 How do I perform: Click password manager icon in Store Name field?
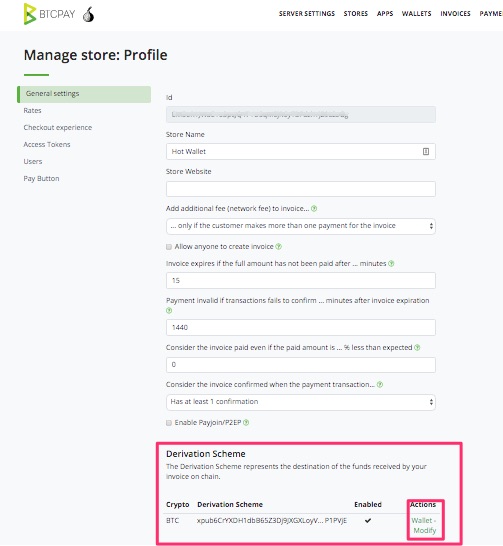(426, 151)
